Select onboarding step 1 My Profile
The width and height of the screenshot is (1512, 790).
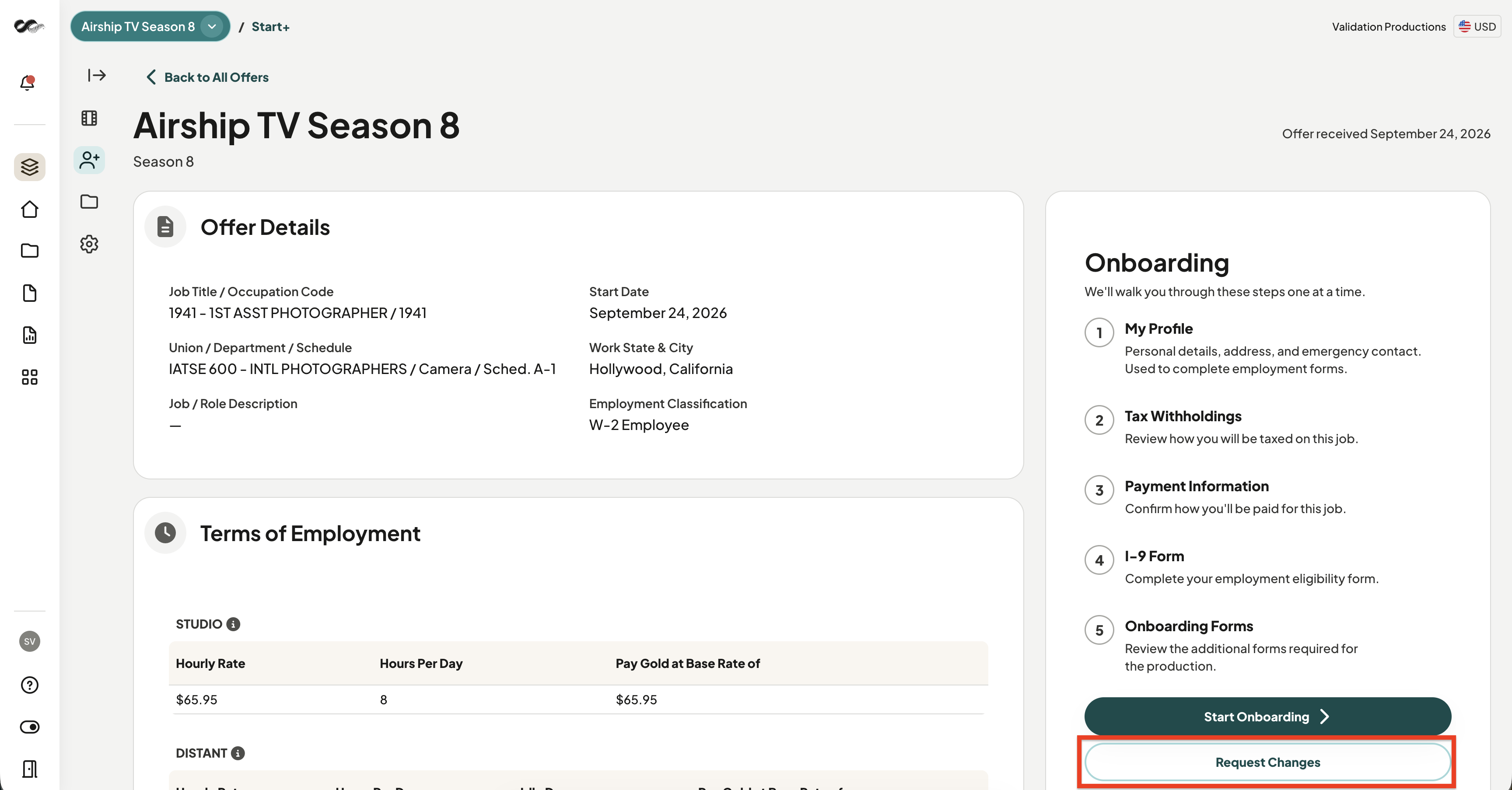[1253, 349]
